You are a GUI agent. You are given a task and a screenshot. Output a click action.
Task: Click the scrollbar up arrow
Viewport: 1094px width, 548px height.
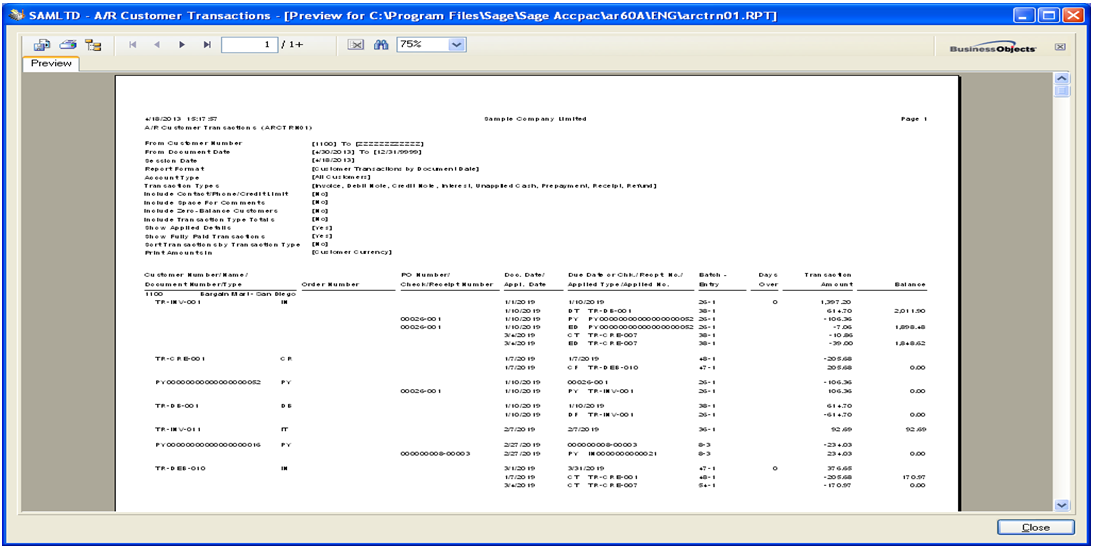tap(1062, 79)
